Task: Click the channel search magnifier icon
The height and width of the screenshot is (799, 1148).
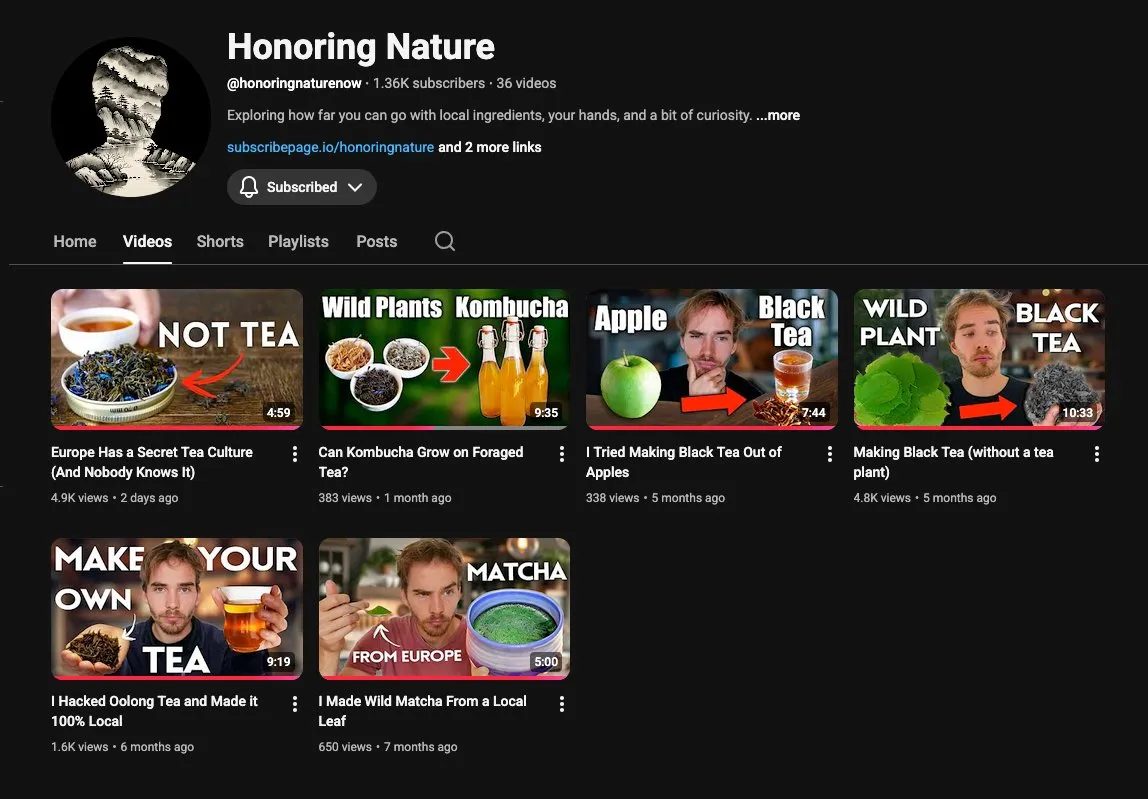Action: coord(445,241)
